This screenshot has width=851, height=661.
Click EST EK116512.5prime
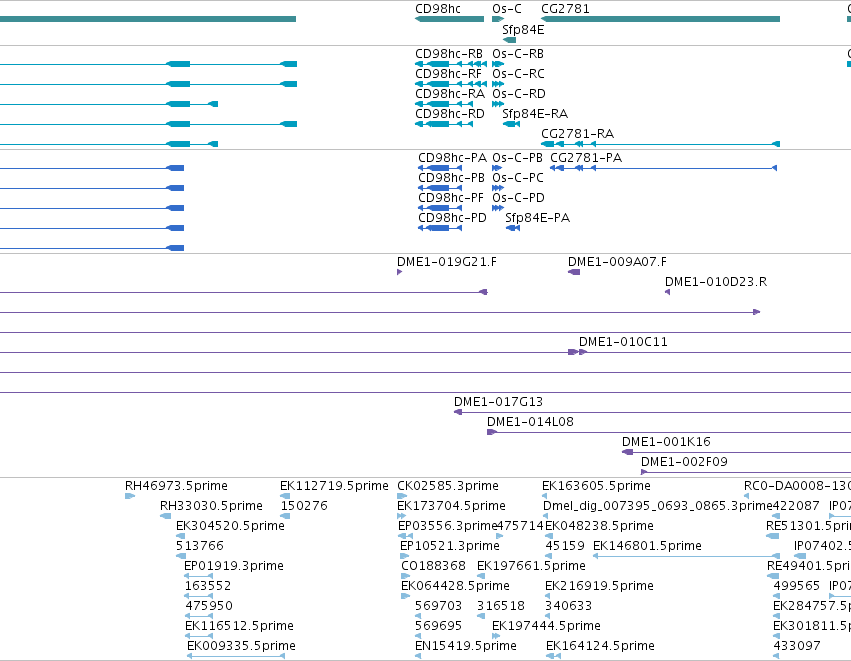coord(199,636)
